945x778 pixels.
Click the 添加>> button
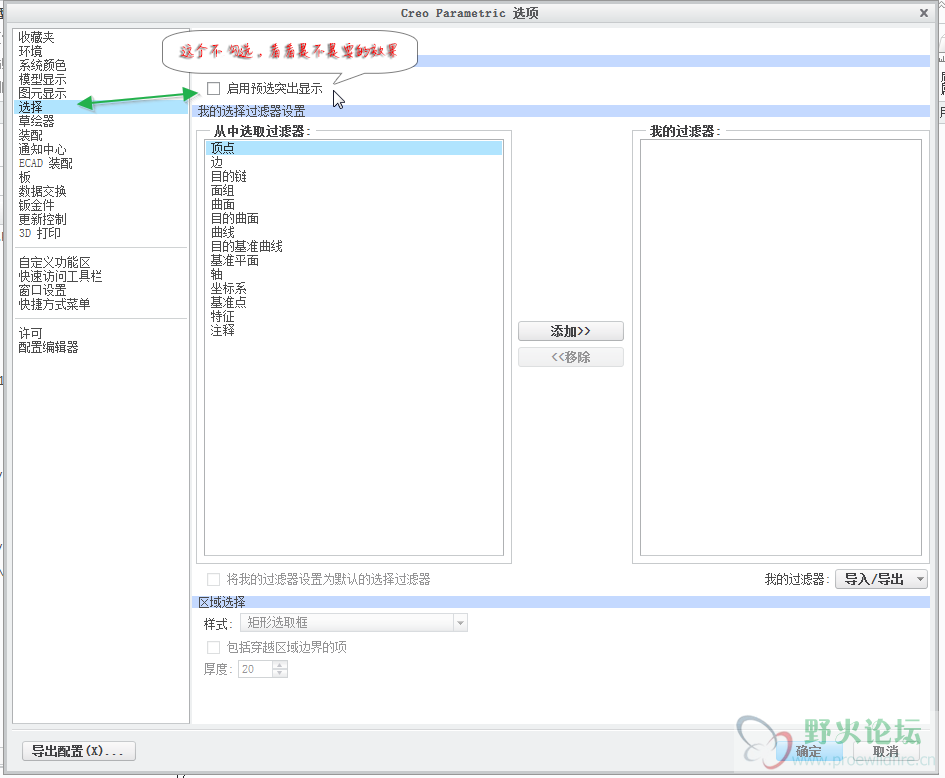point(571,331)
